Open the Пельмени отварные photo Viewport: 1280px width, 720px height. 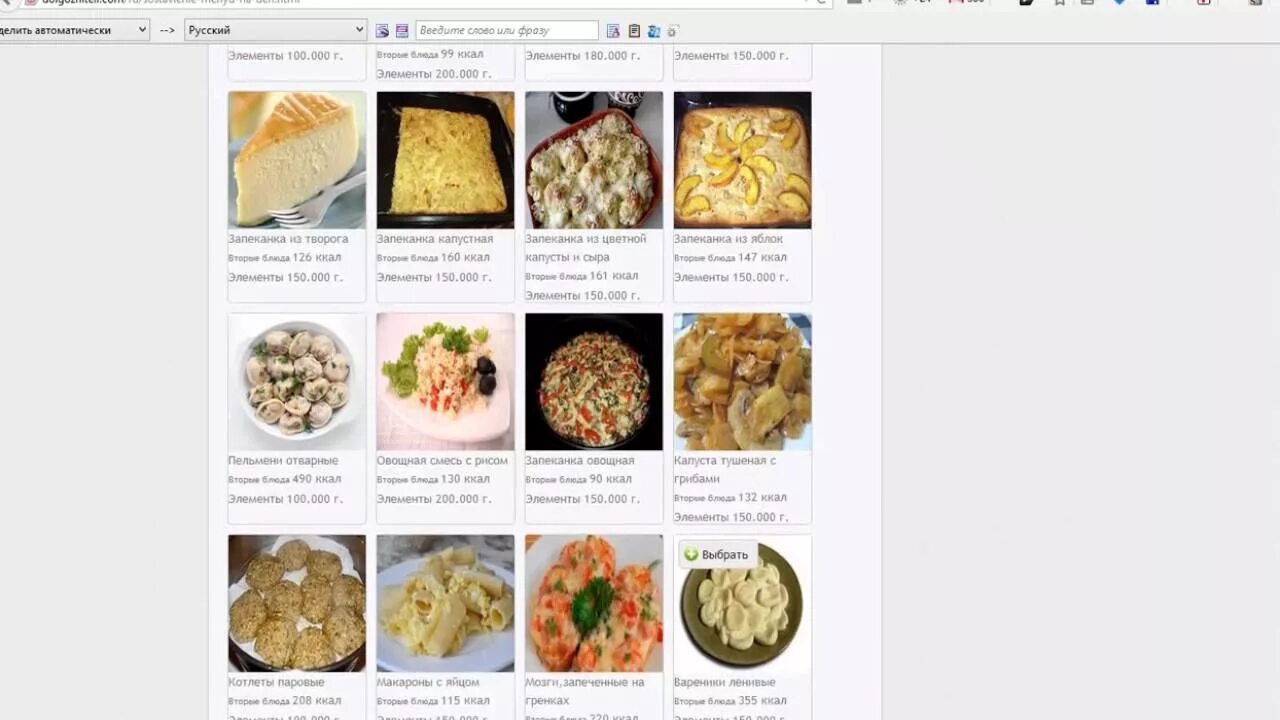[x=297, y=382]
